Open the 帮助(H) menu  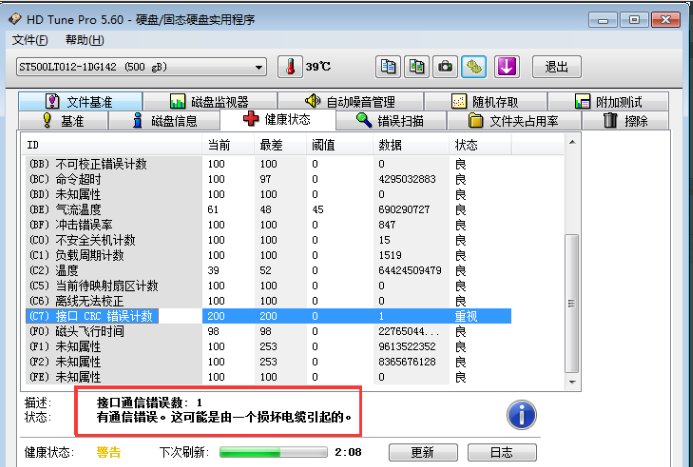(84, 40)
